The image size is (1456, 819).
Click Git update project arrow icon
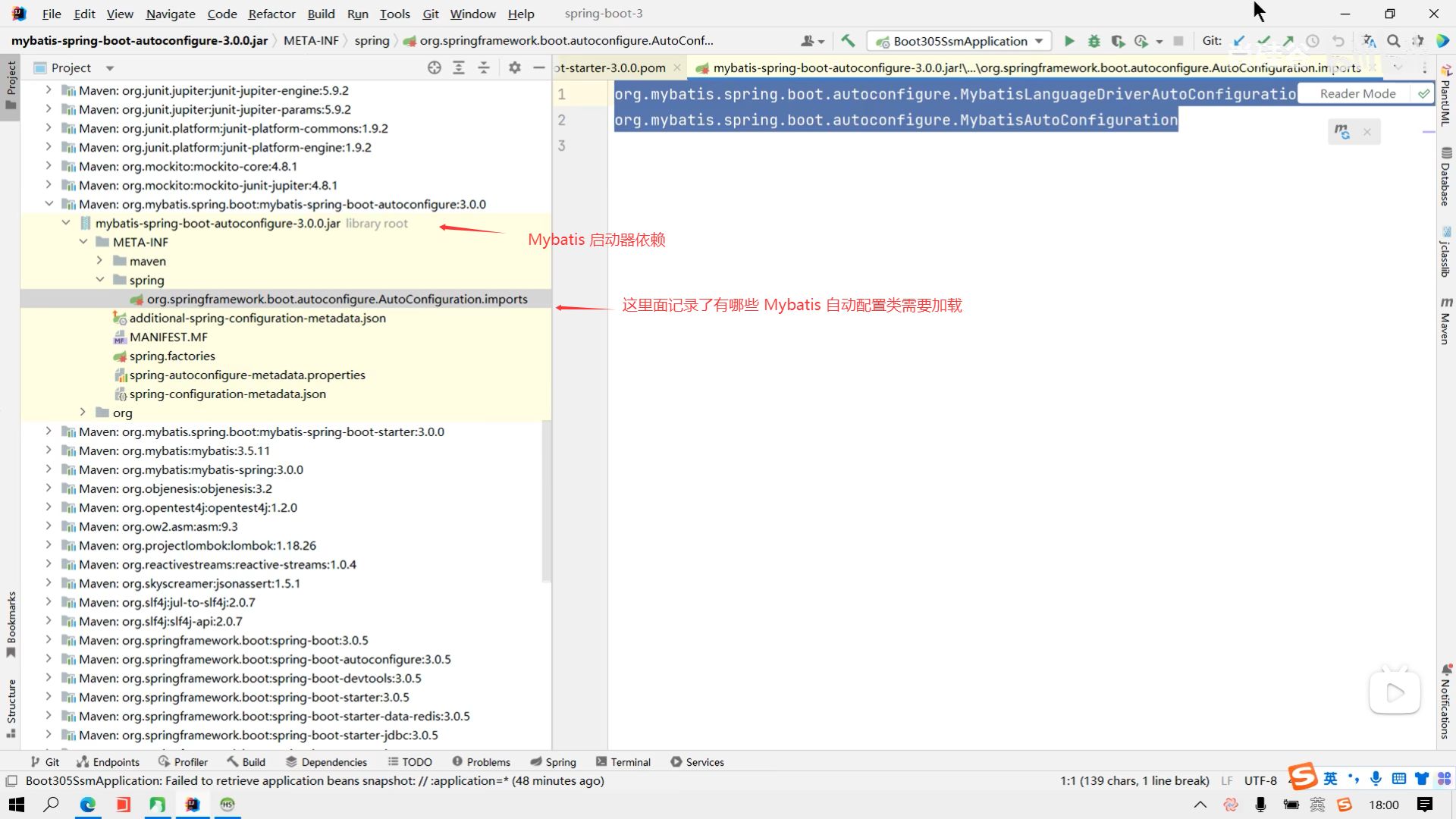[1239, 41]
